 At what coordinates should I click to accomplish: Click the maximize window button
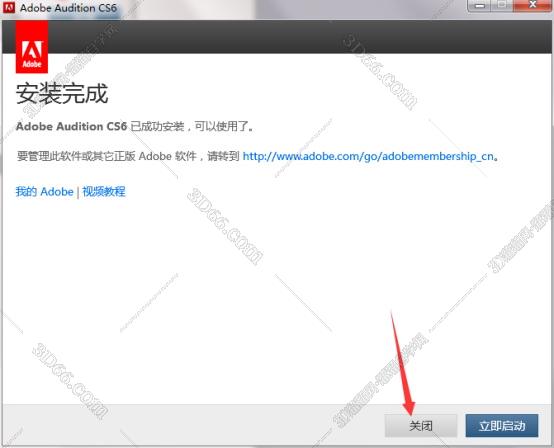502,5
